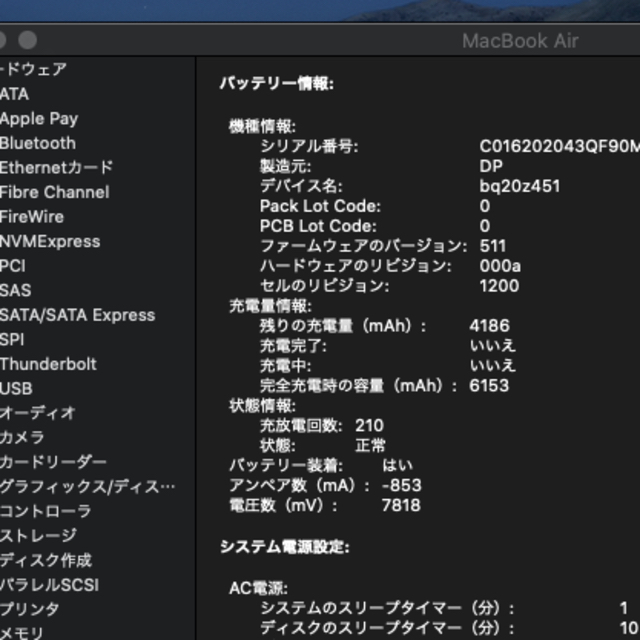Choose the Ethernetカード sidebar item
This screenshot has height=640, width=640.
pyautogui.click(x=56, y=167)
